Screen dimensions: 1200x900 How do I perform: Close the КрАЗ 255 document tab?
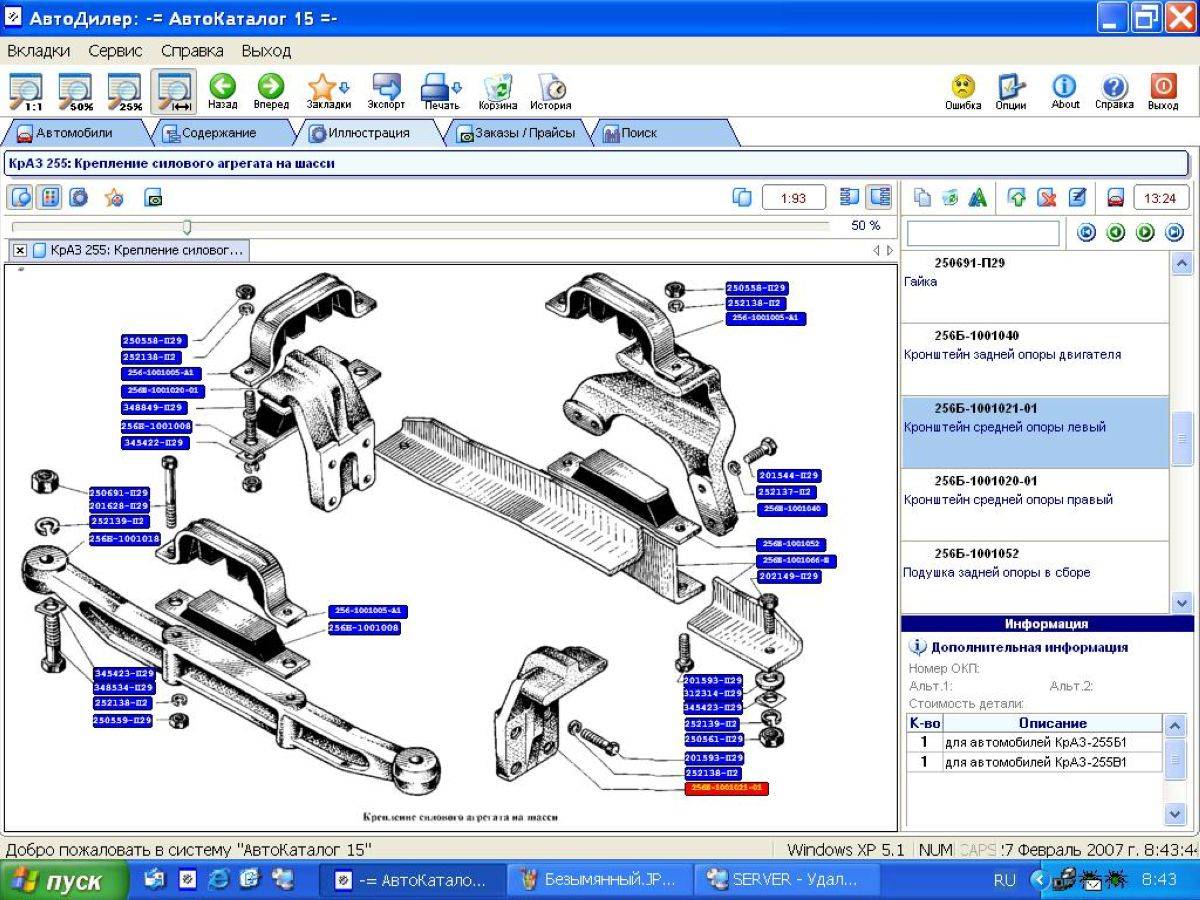pos(20,250)
